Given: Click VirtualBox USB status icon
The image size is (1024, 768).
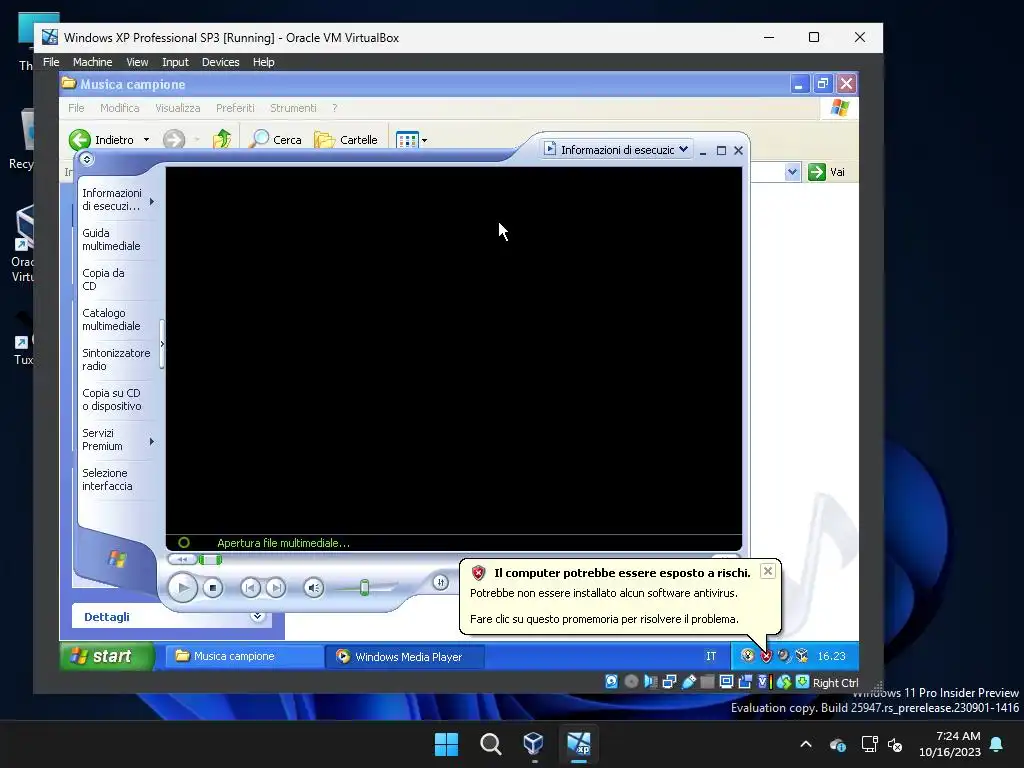Looking at the screenshot, I should 688,682.
